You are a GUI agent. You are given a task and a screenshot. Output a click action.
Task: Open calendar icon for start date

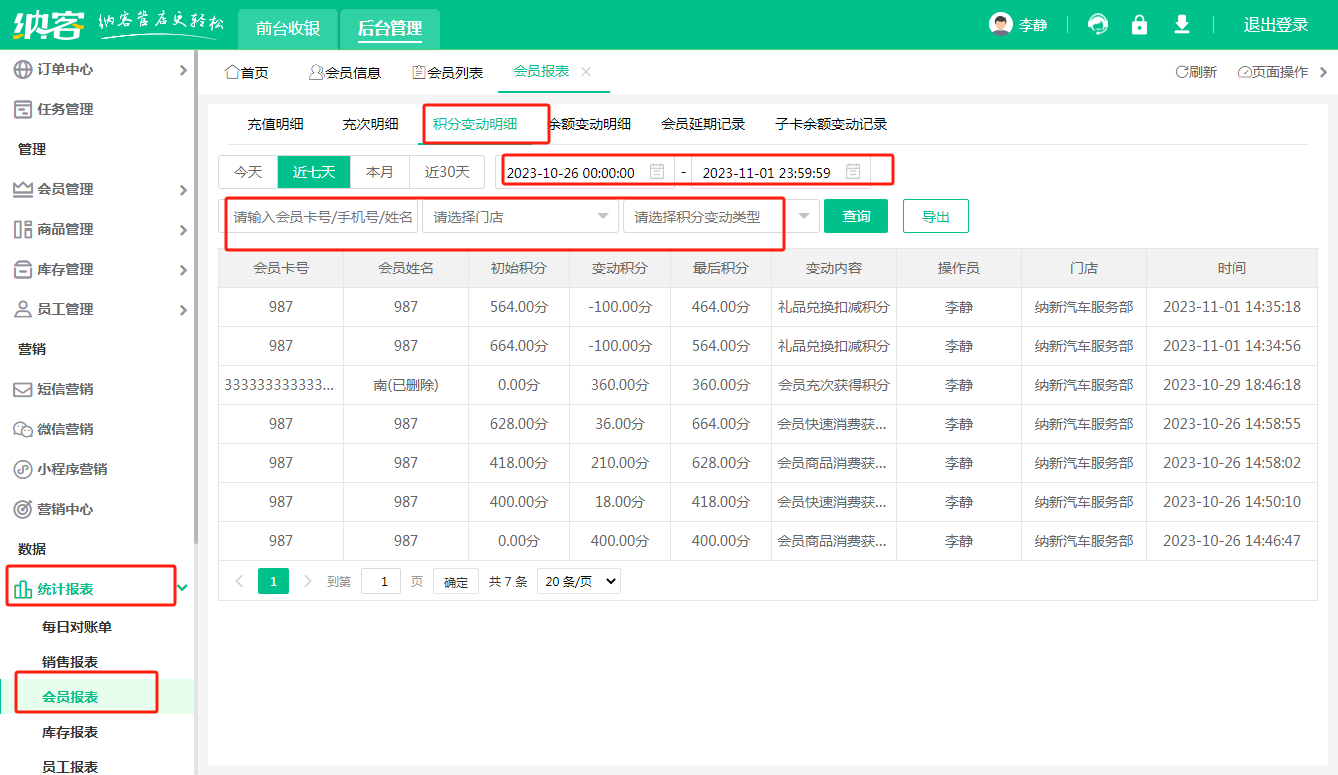point(657,172)
